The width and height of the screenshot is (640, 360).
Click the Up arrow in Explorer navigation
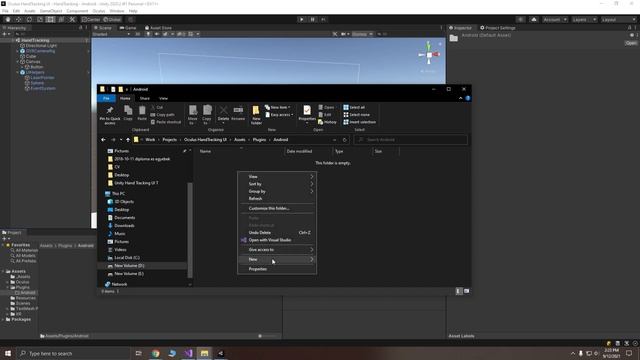pos(128,140)
